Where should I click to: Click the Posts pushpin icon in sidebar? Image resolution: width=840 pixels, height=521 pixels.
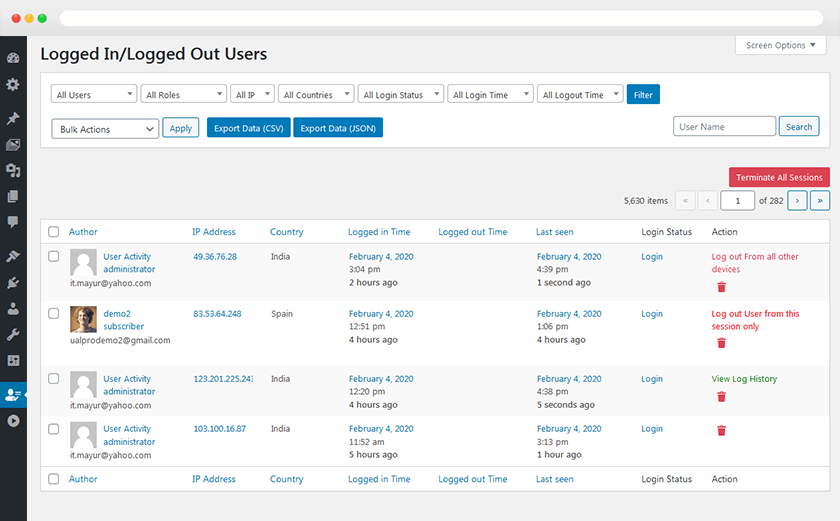tap(13, 119)
